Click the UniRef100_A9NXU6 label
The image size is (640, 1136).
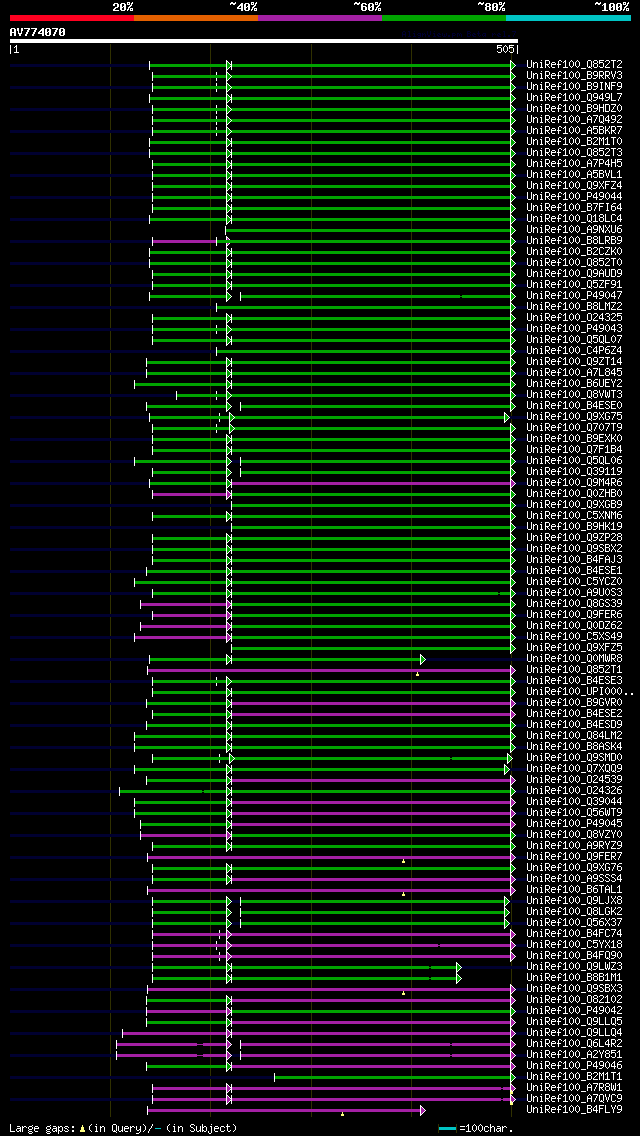coord(574,229)
